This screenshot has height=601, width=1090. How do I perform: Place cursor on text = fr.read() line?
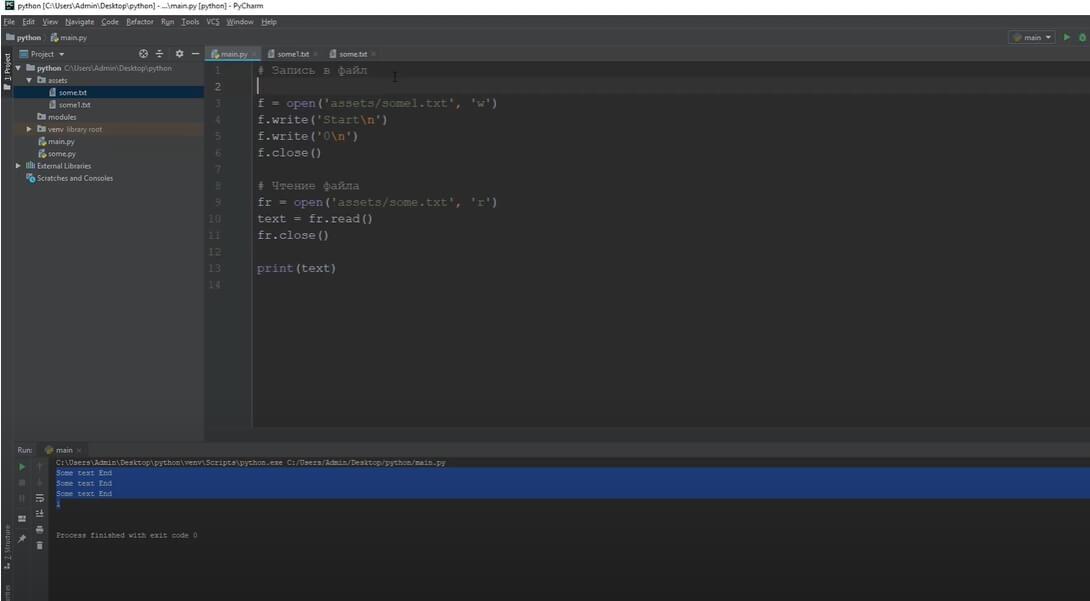(x=315, y=219)
